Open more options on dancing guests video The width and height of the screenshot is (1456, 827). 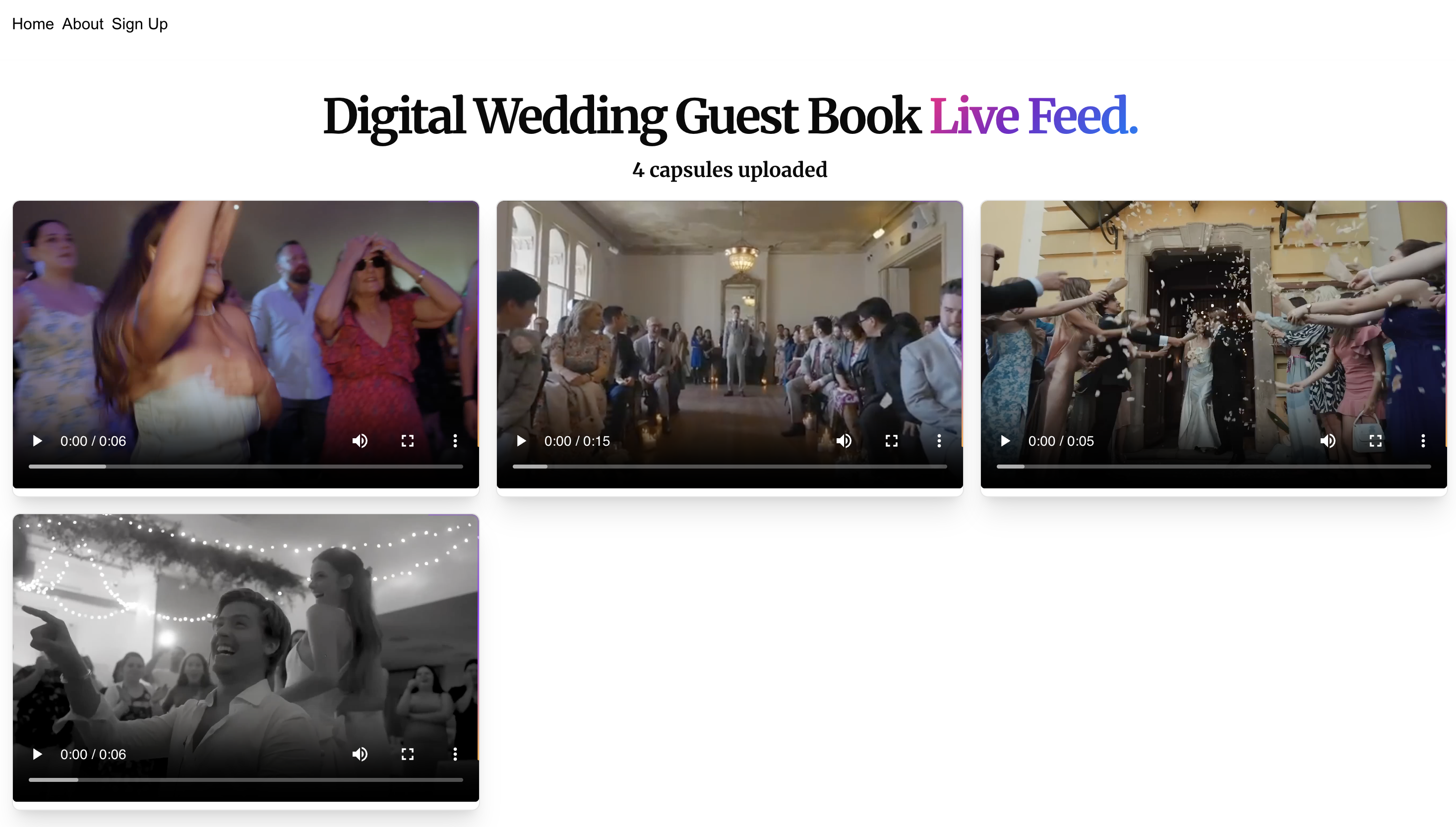pos(455,441)
